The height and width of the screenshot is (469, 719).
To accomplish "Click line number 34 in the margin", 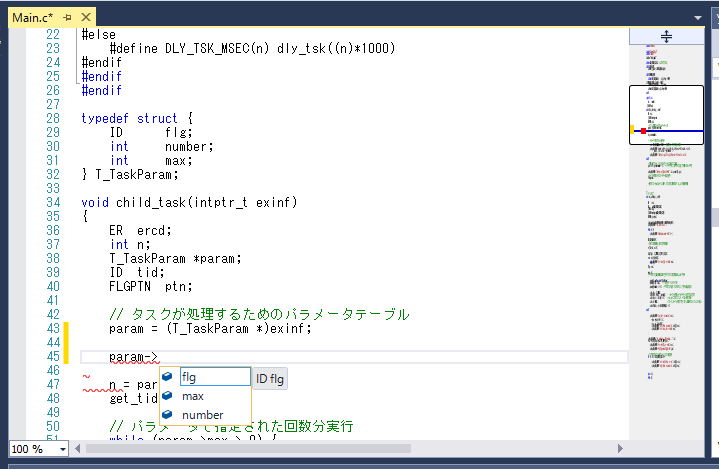I will click(52, 203).
